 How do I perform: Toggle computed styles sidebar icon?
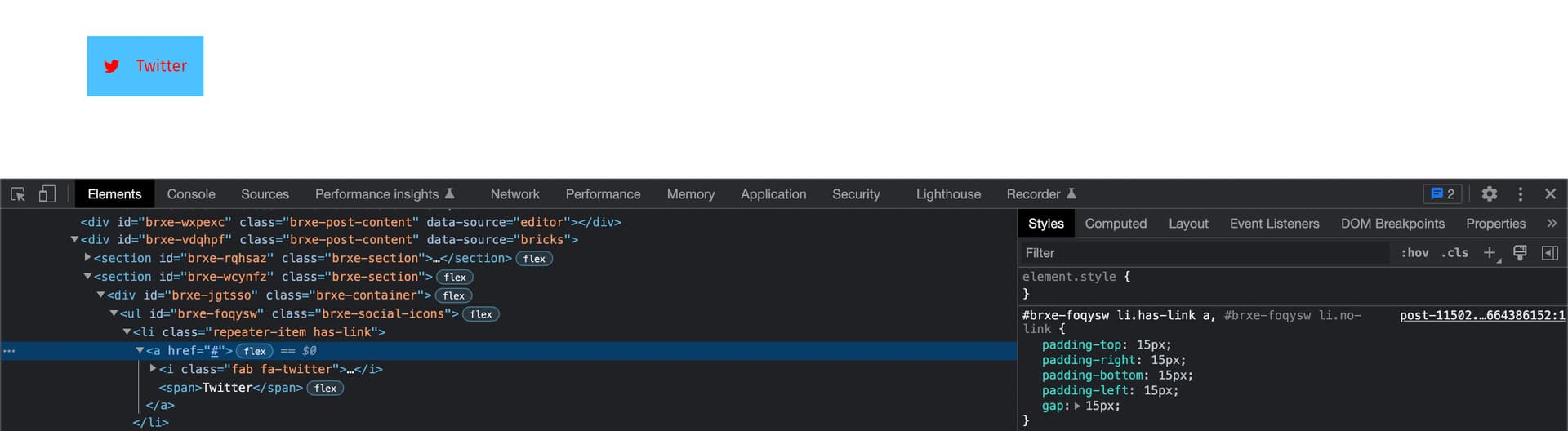pos(1549,253)
